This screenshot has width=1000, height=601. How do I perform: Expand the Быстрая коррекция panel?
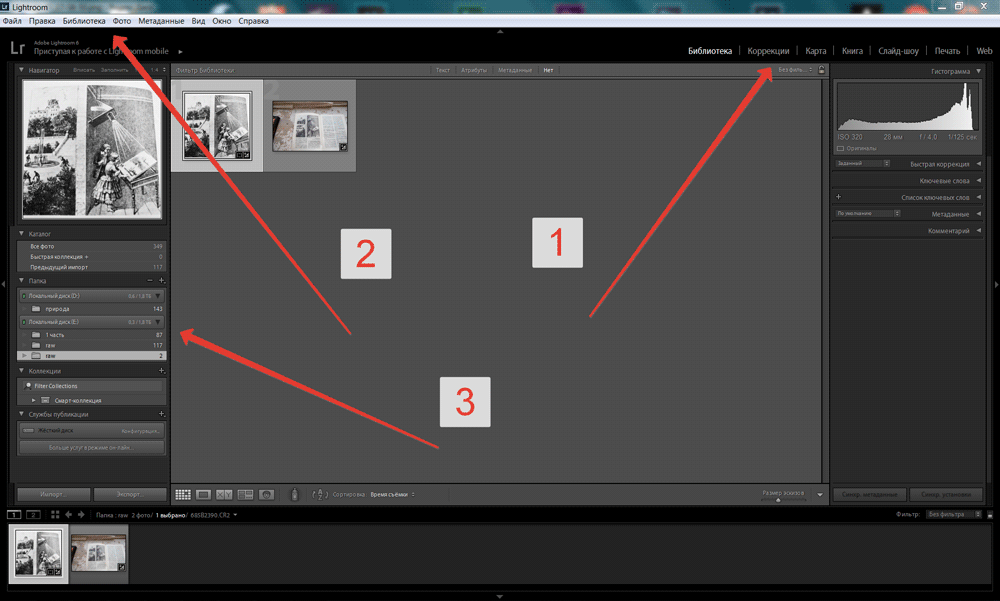978,164
